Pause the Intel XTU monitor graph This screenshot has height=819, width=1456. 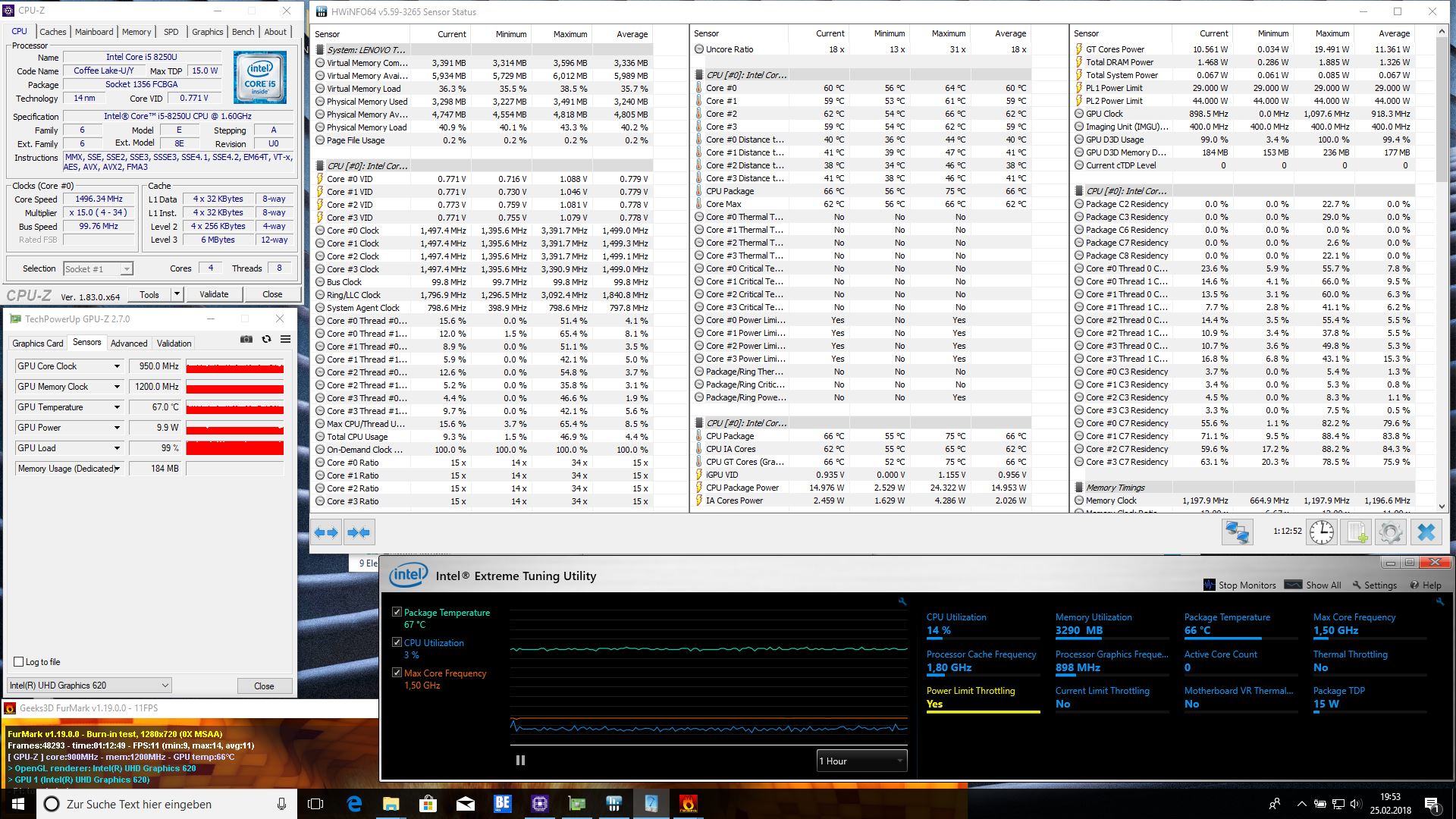(520, 760)
